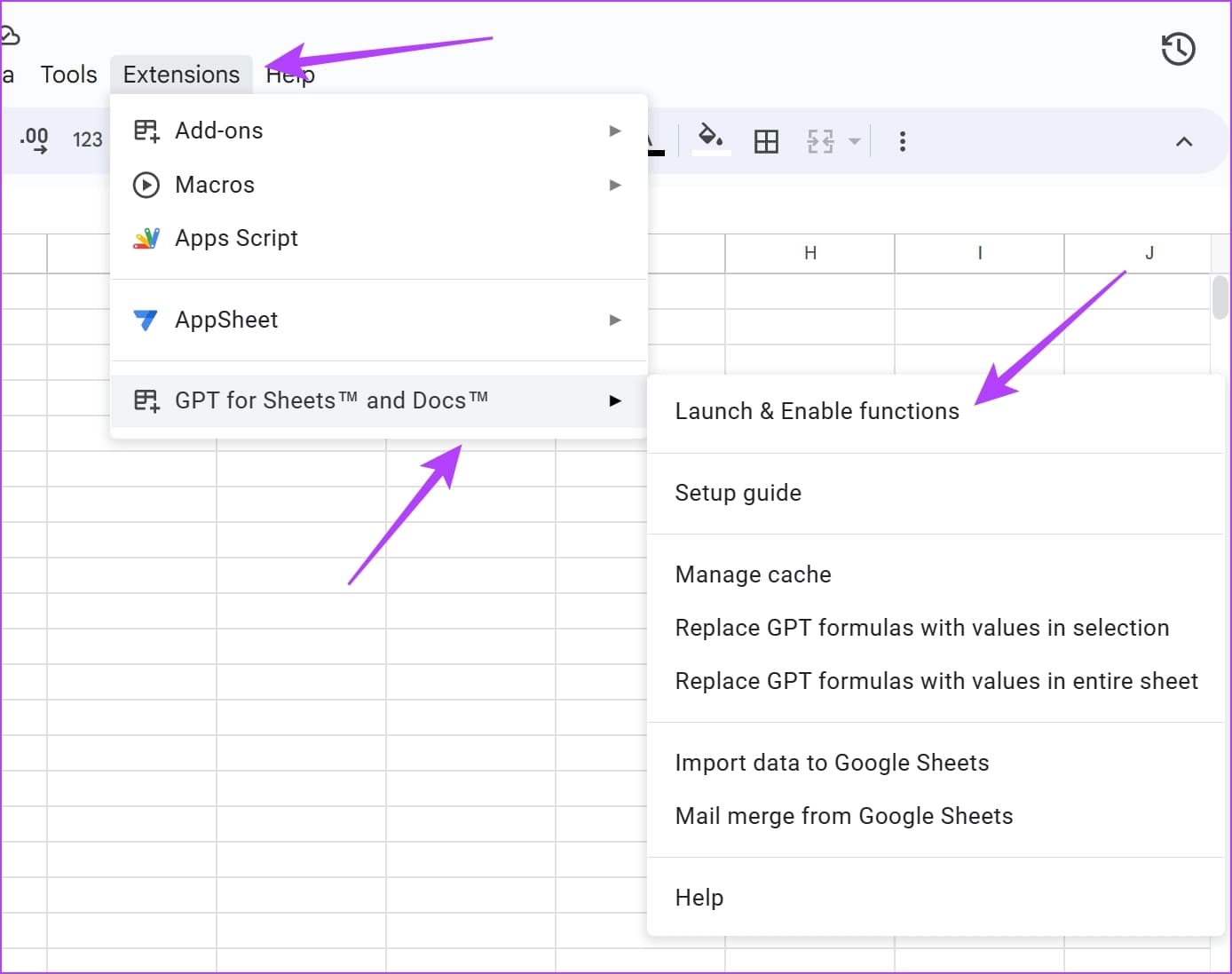Open the borders grid icon
The width and height of the screenshot is (1232, 974).
pyautogui.click(x=766, y=141)
